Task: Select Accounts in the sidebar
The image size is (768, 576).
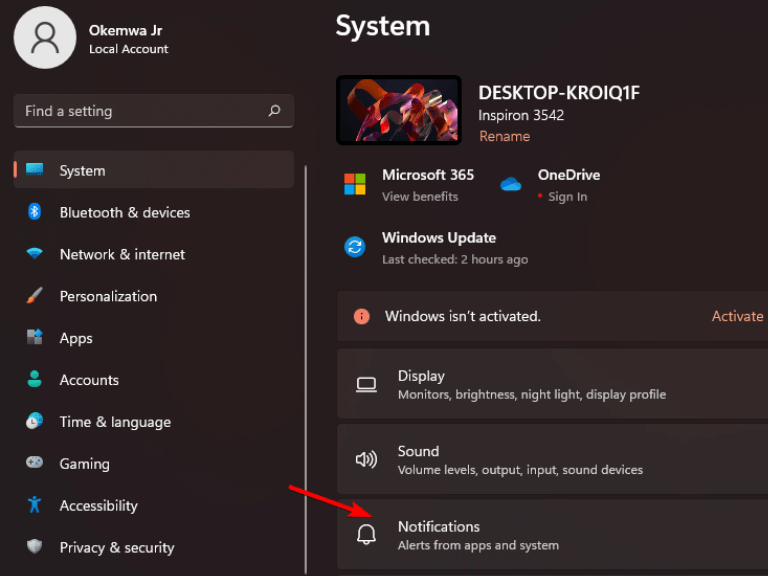Action: [154, 380]
